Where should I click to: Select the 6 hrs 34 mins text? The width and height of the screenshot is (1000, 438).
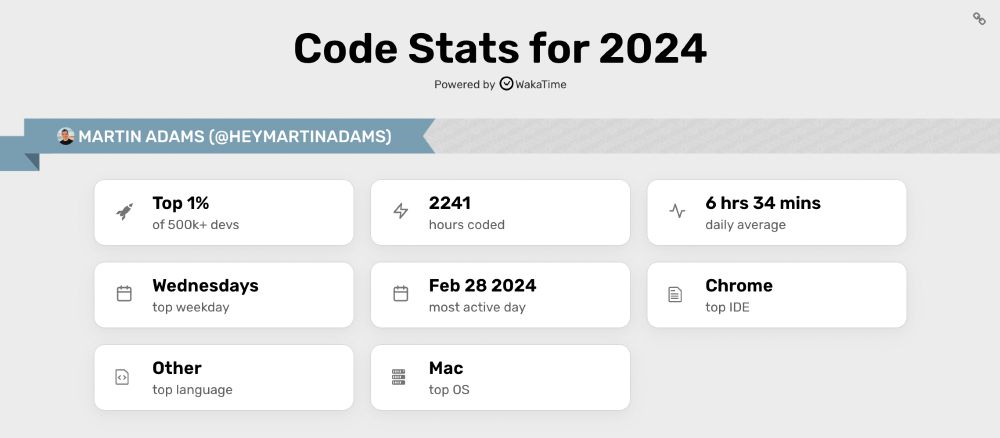(763, 203)
